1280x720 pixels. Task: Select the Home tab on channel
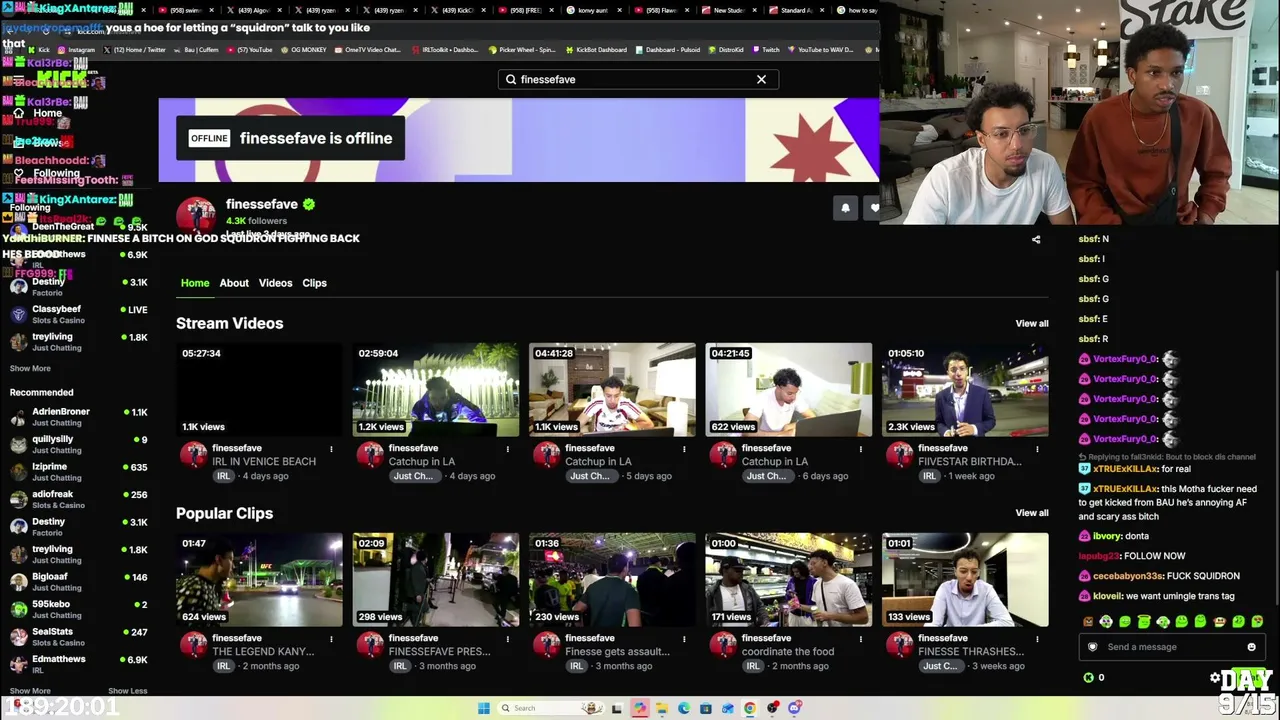pyautogui.click(x=195, y=283)
